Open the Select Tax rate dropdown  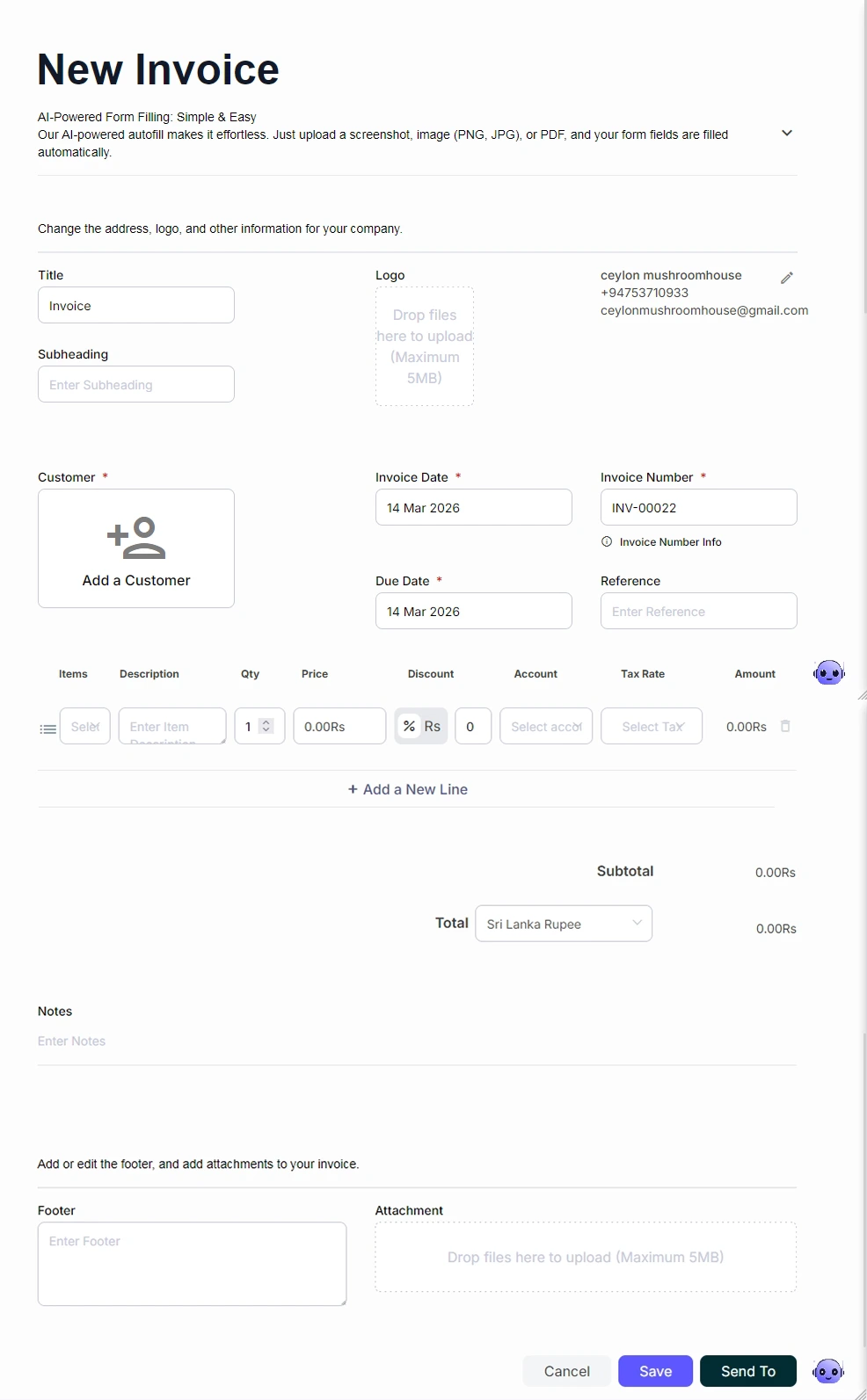point(652,726)
